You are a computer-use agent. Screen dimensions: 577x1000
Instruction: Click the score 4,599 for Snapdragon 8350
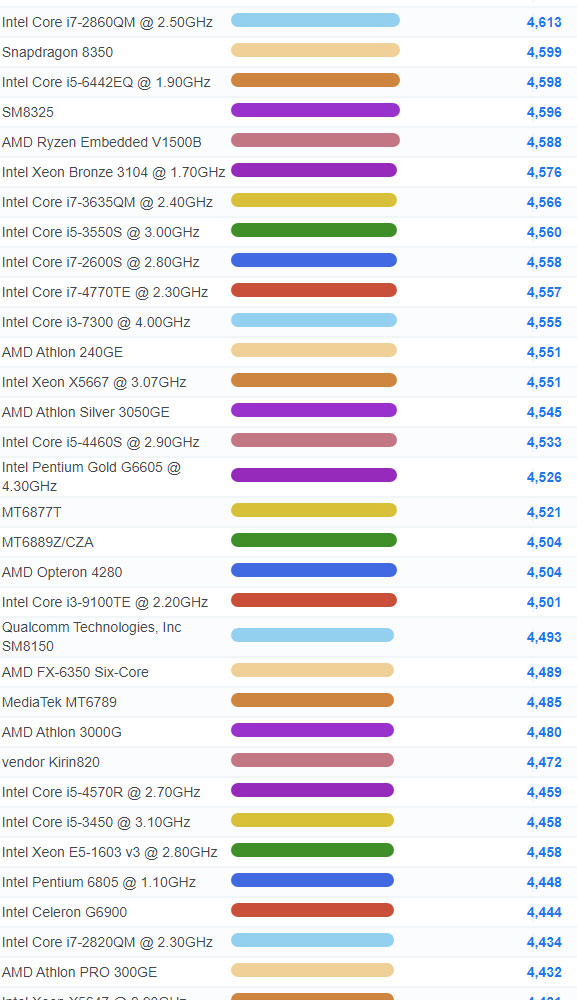tap(544, 52)
